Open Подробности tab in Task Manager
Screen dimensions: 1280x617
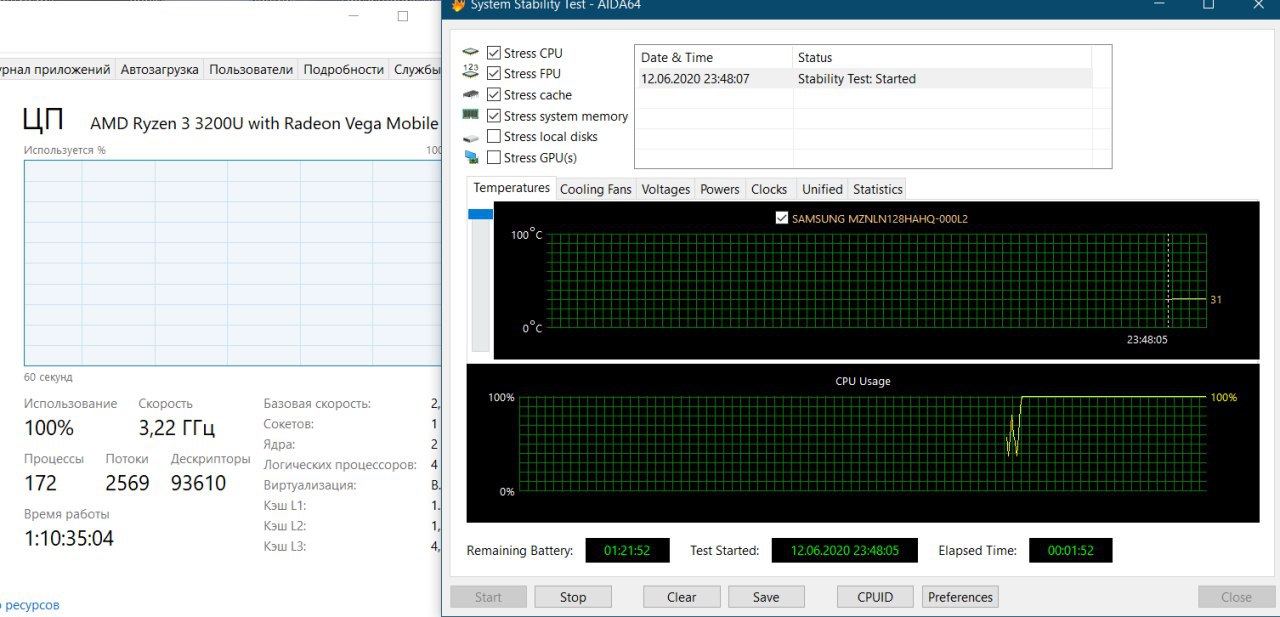tap(343, 70)
